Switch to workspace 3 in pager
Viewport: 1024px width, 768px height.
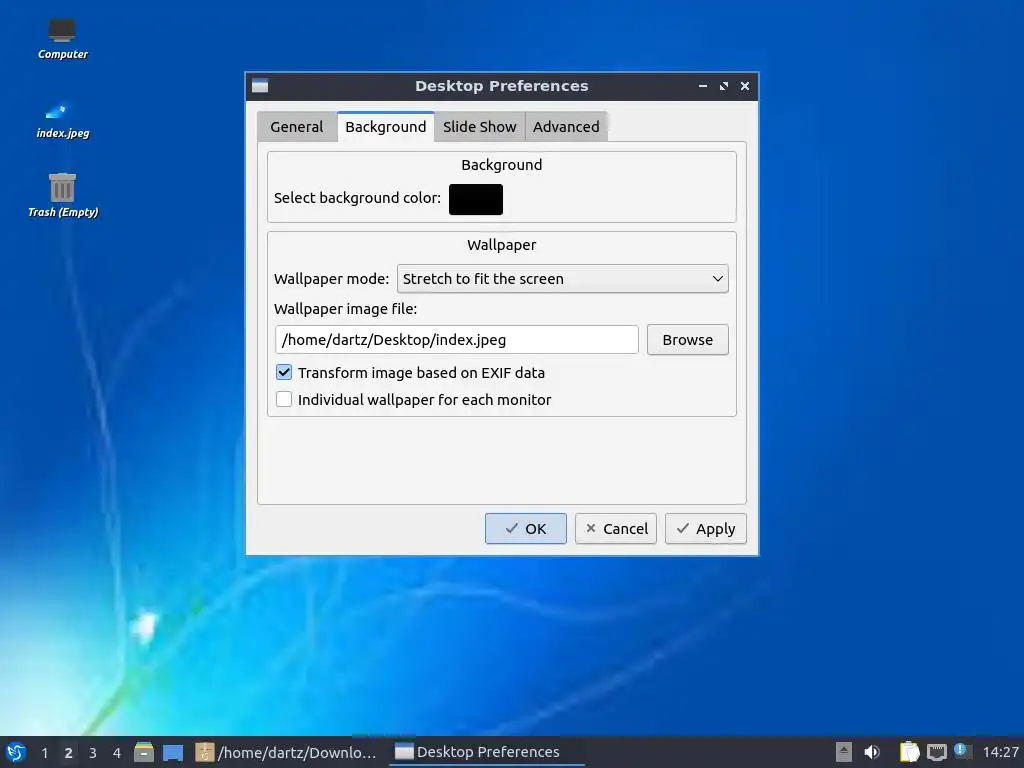click(x=93, y=753)
